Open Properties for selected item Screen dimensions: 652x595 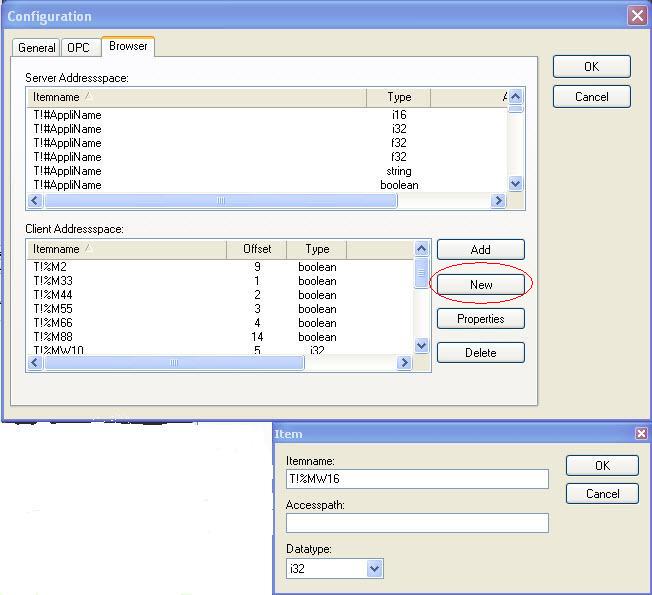[x=481, y=319]
